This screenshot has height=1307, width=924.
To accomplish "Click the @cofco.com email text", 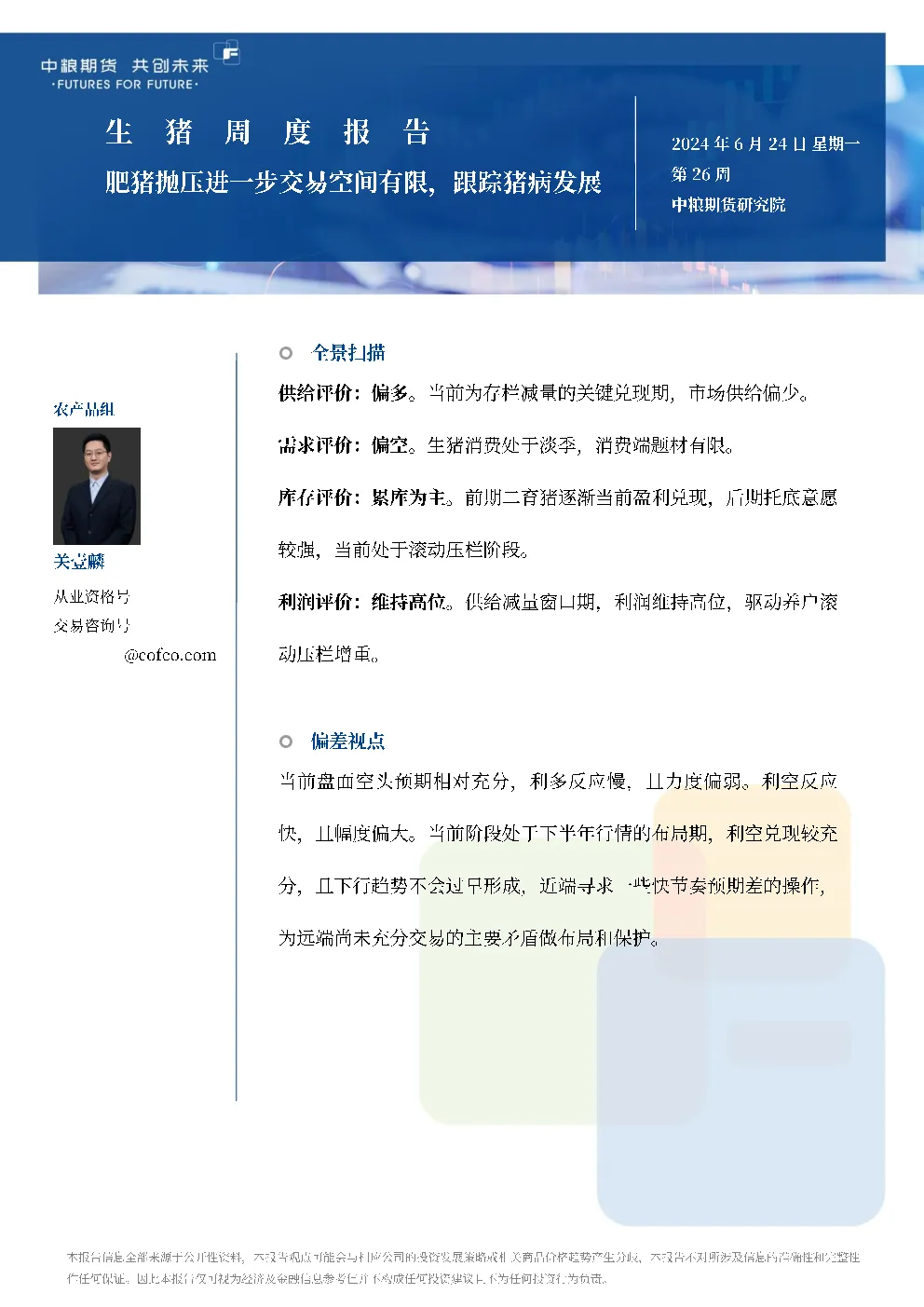I will point(170,655).
